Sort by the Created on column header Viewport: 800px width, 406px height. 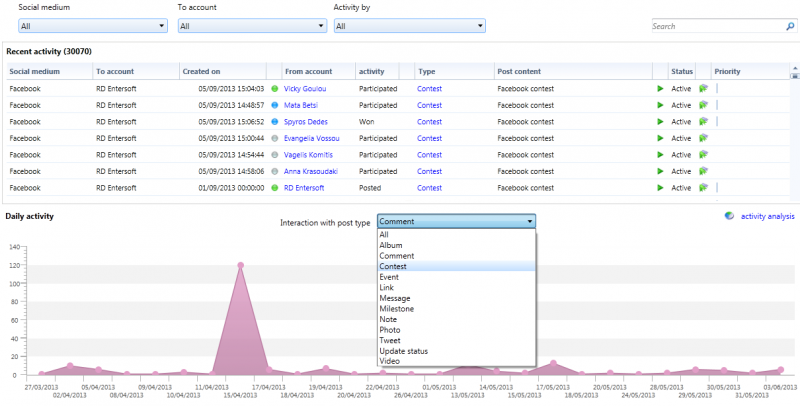223,71
